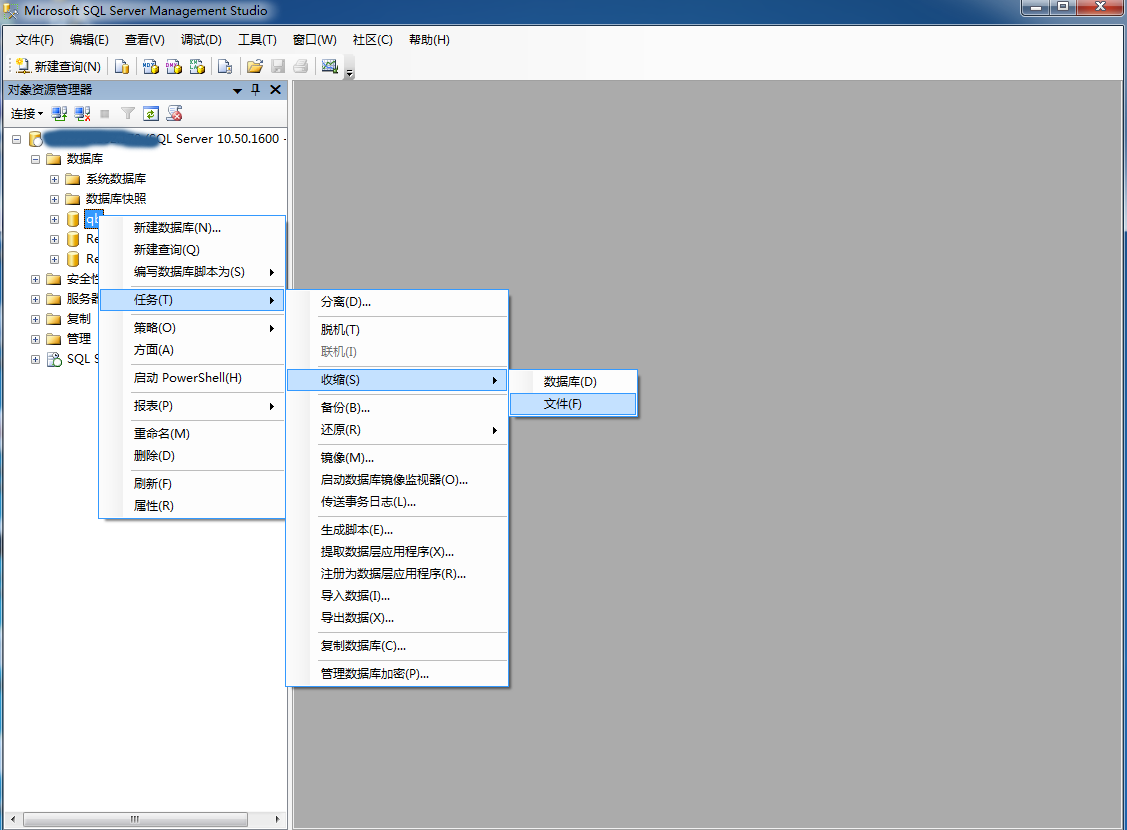Open the Activity Monitor toolbar icon

(x=328, y=67)
